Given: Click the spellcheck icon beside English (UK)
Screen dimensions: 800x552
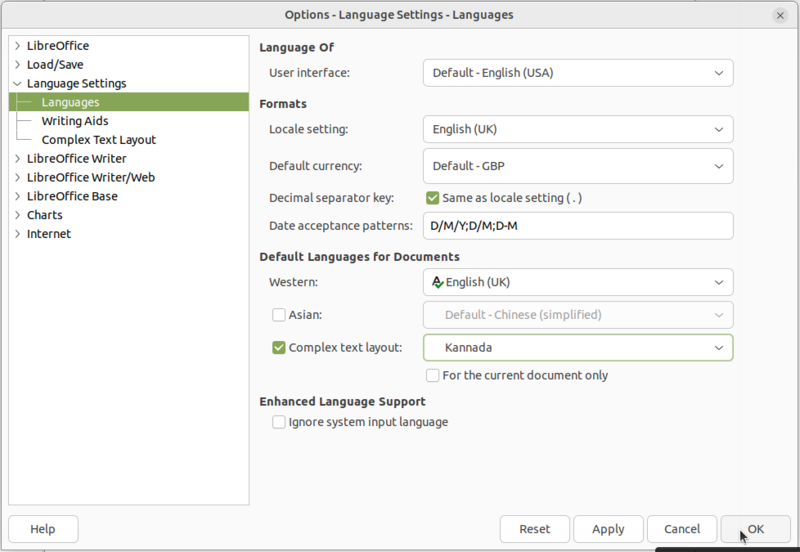Looking at the screenshot, I should tap(438, 282).
